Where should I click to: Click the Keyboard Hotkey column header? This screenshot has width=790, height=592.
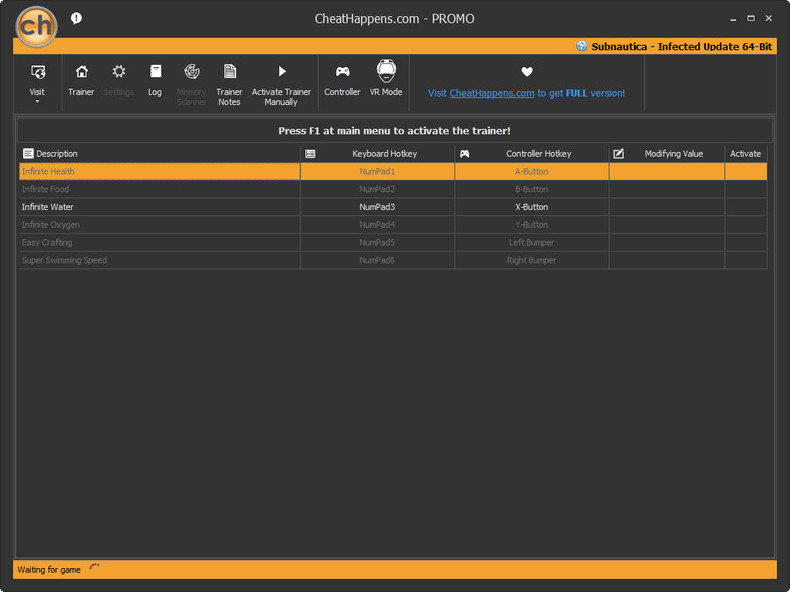tap(377, 154)
